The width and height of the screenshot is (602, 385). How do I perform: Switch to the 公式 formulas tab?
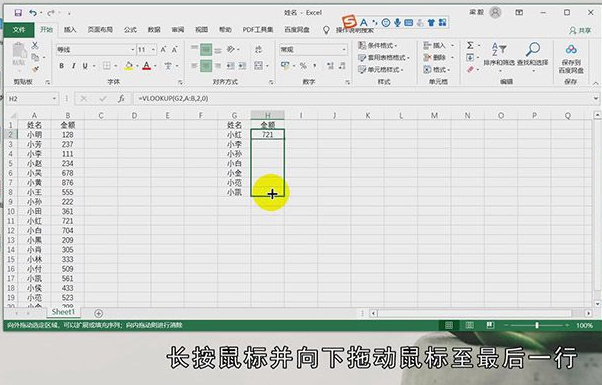pos(130,30)
